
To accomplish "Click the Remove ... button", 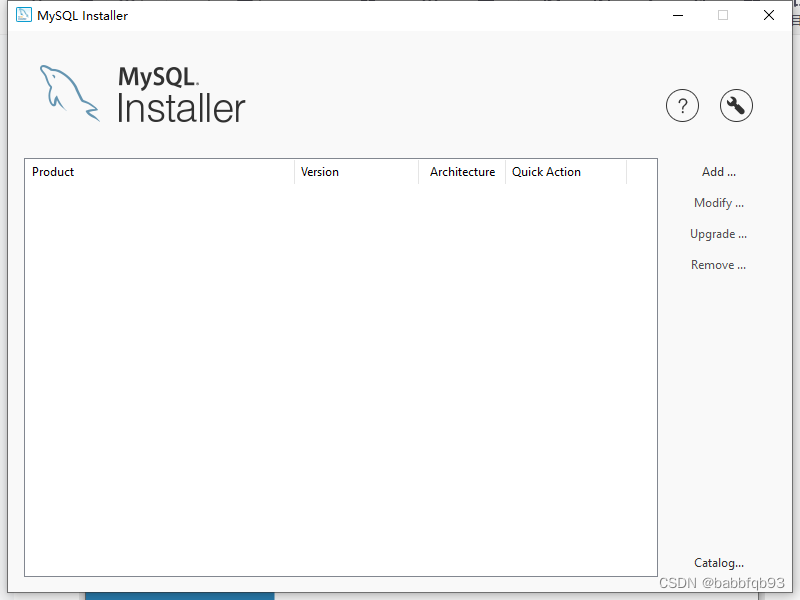I will point(718,265).
